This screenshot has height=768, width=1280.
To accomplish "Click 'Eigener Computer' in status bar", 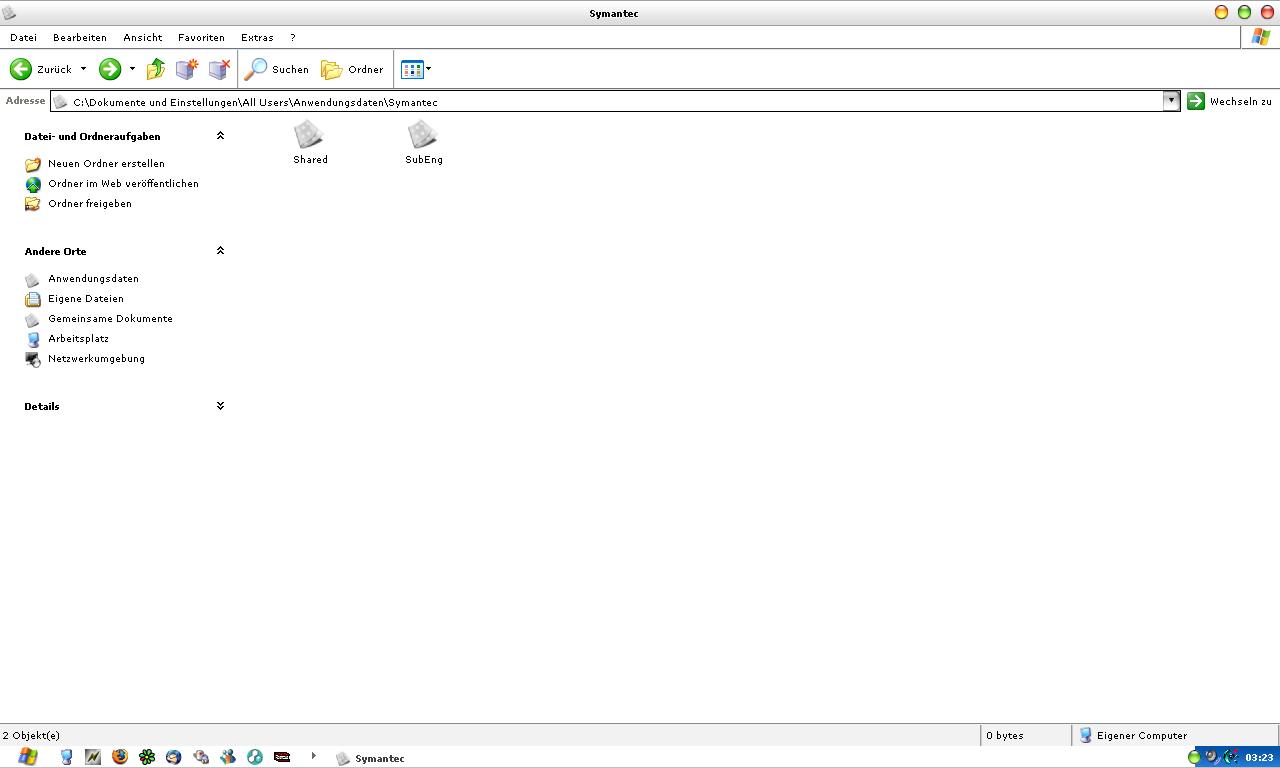I will click(x=1142, y=735).
